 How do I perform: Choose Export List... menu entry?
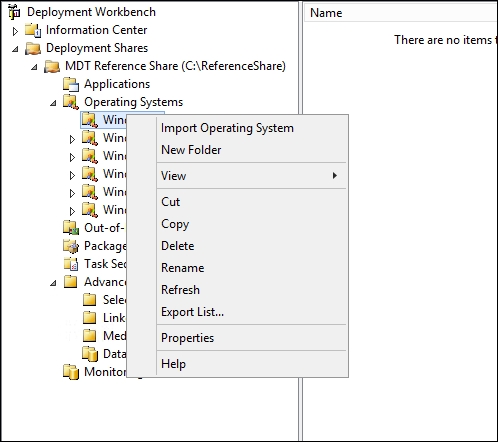pyautogui.click(x=192, y=312)
